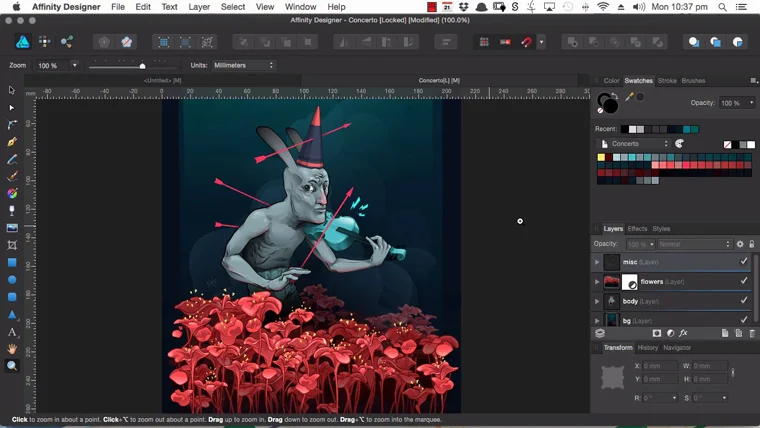760x428 pixels.
Task: Toggle the show grid toolbar icon
Action: pyautogui.click(x=484, y=42)
